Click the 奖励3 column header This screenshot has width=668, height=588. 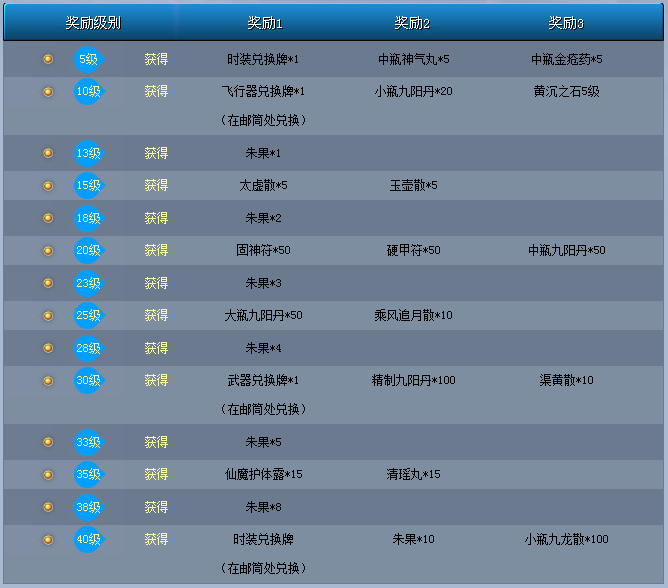(x=566, y=23)
